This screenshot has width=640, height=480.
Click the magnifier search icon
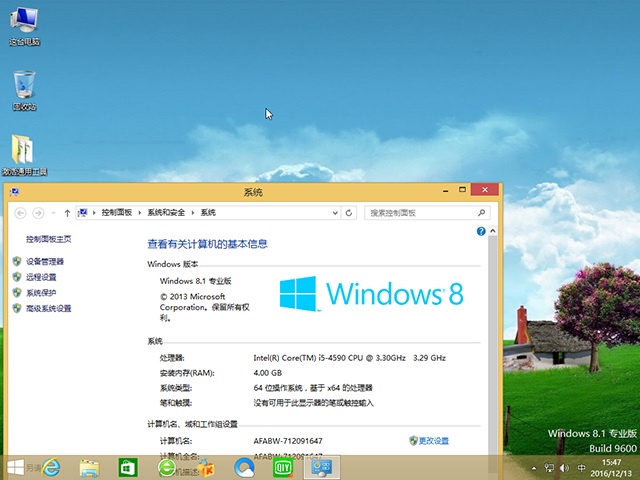click(x=482, y=213)
